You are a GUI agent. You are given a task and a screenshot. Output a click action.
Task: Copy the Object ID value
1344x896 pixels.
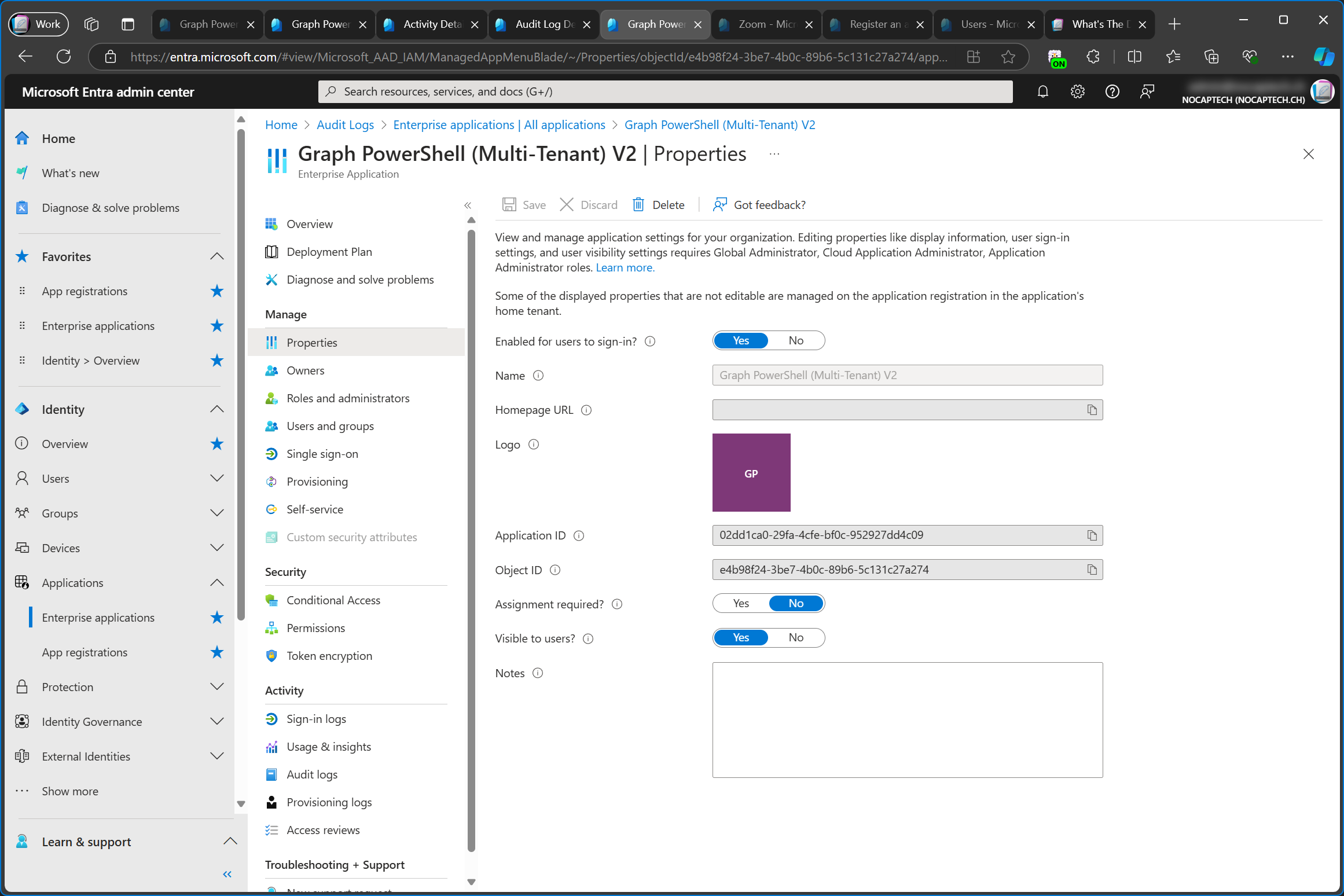[1092, 570]
